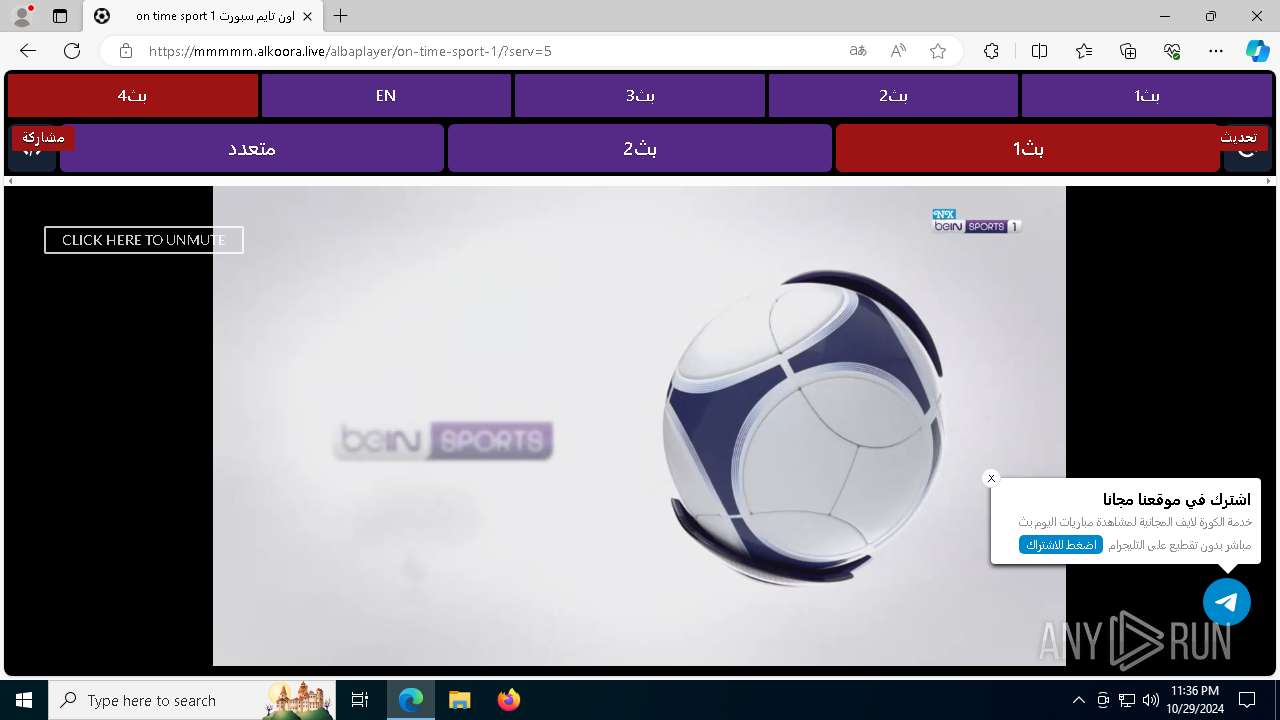This screenshot has height=720, width=1280.
Task: Open the browser profile icon
Action: click(22, 16)
